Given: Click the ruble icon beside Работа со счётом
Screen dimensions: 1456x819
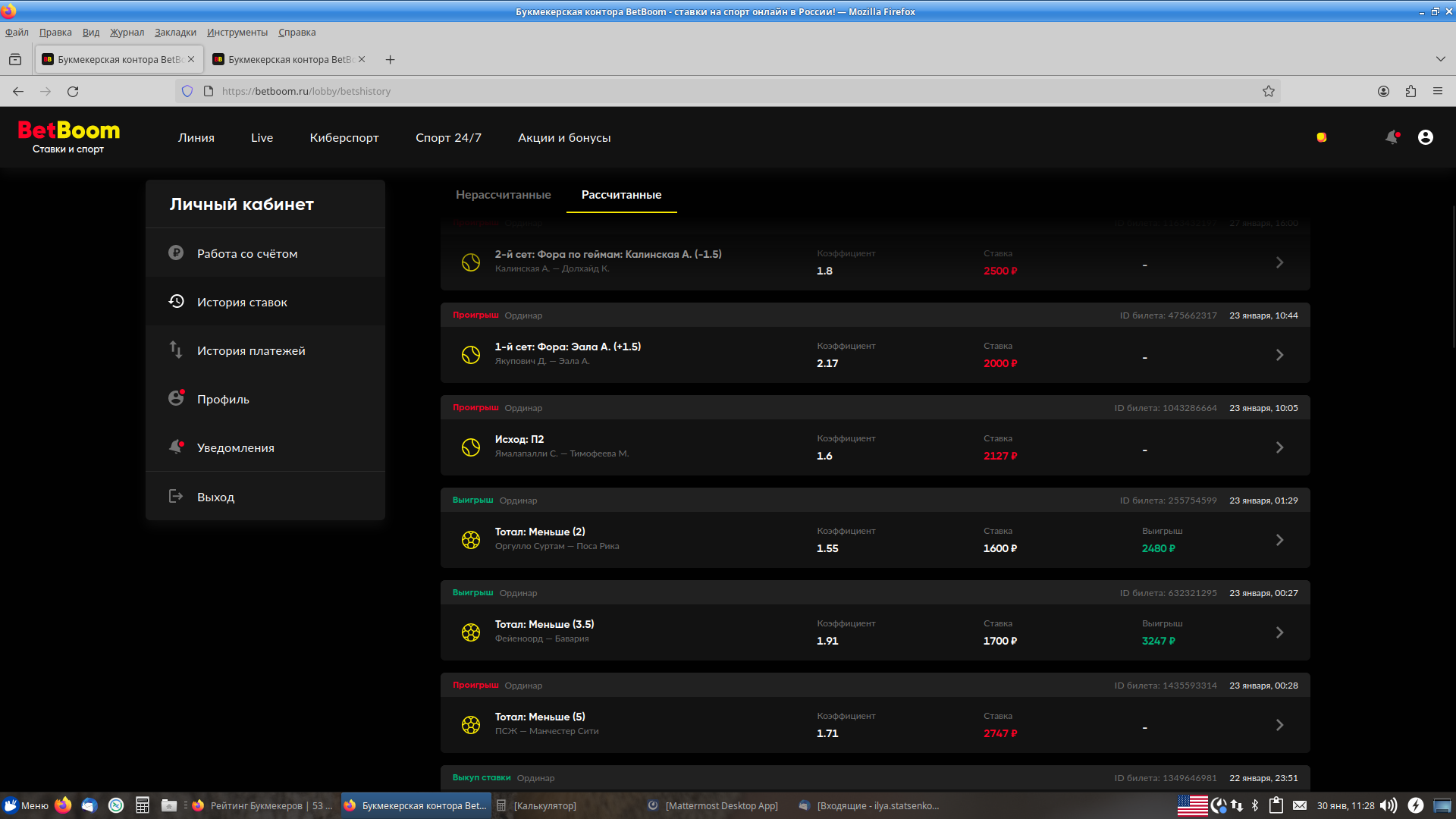Looking at the screenshot, I should tap(176, 253).
